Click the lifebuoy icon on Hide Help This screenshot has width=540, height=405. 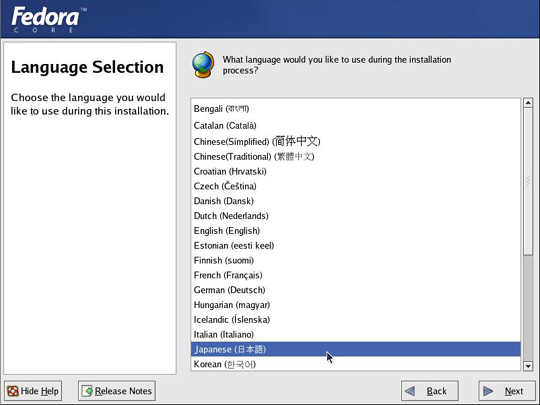pos(13,391)
